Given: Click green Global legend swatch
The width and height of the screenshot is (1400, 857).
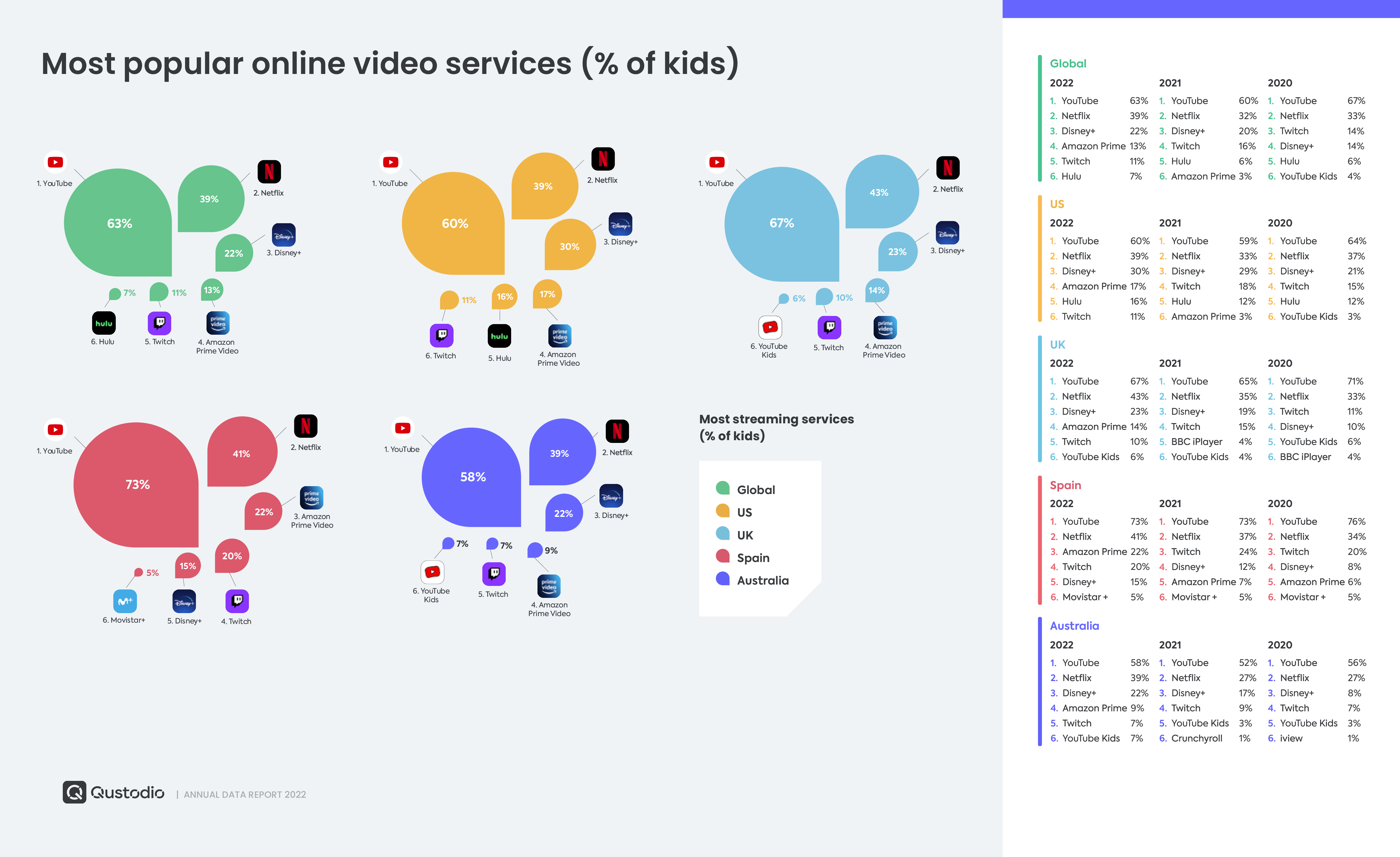Looking at the screenshot, I should tap(722, 488).
